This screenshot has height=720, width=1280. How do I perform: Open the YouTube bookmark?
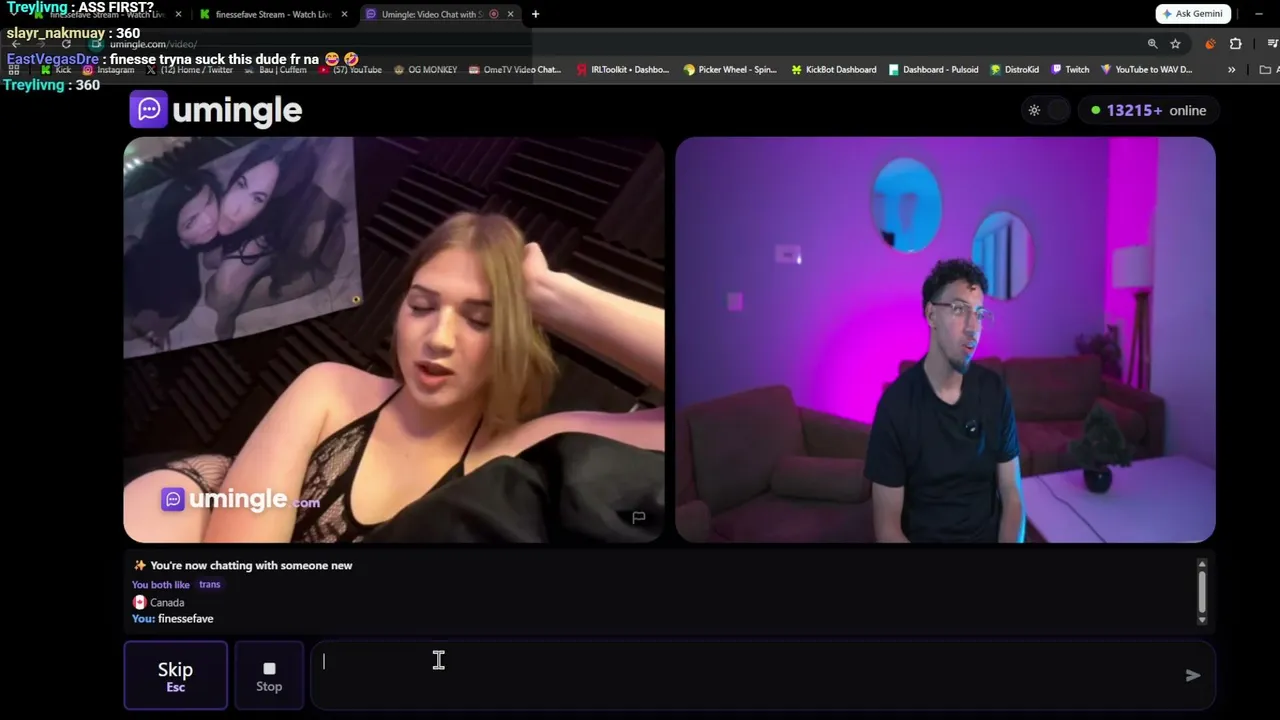click(351, 70)
